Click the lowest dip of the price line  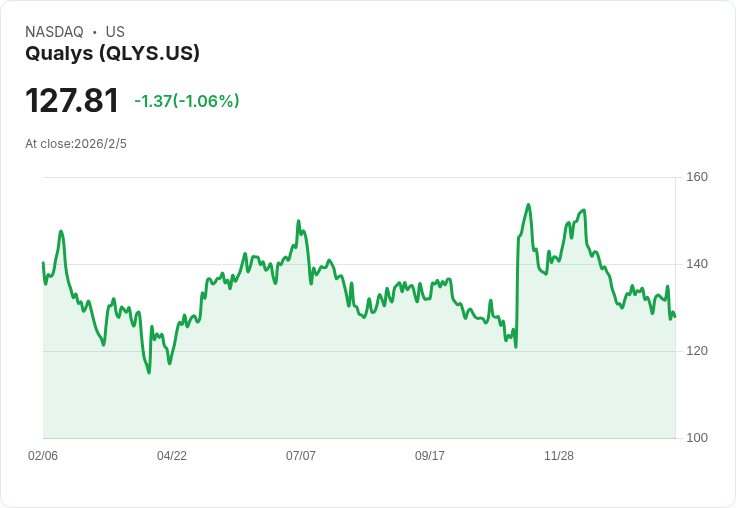click(149, 372)
